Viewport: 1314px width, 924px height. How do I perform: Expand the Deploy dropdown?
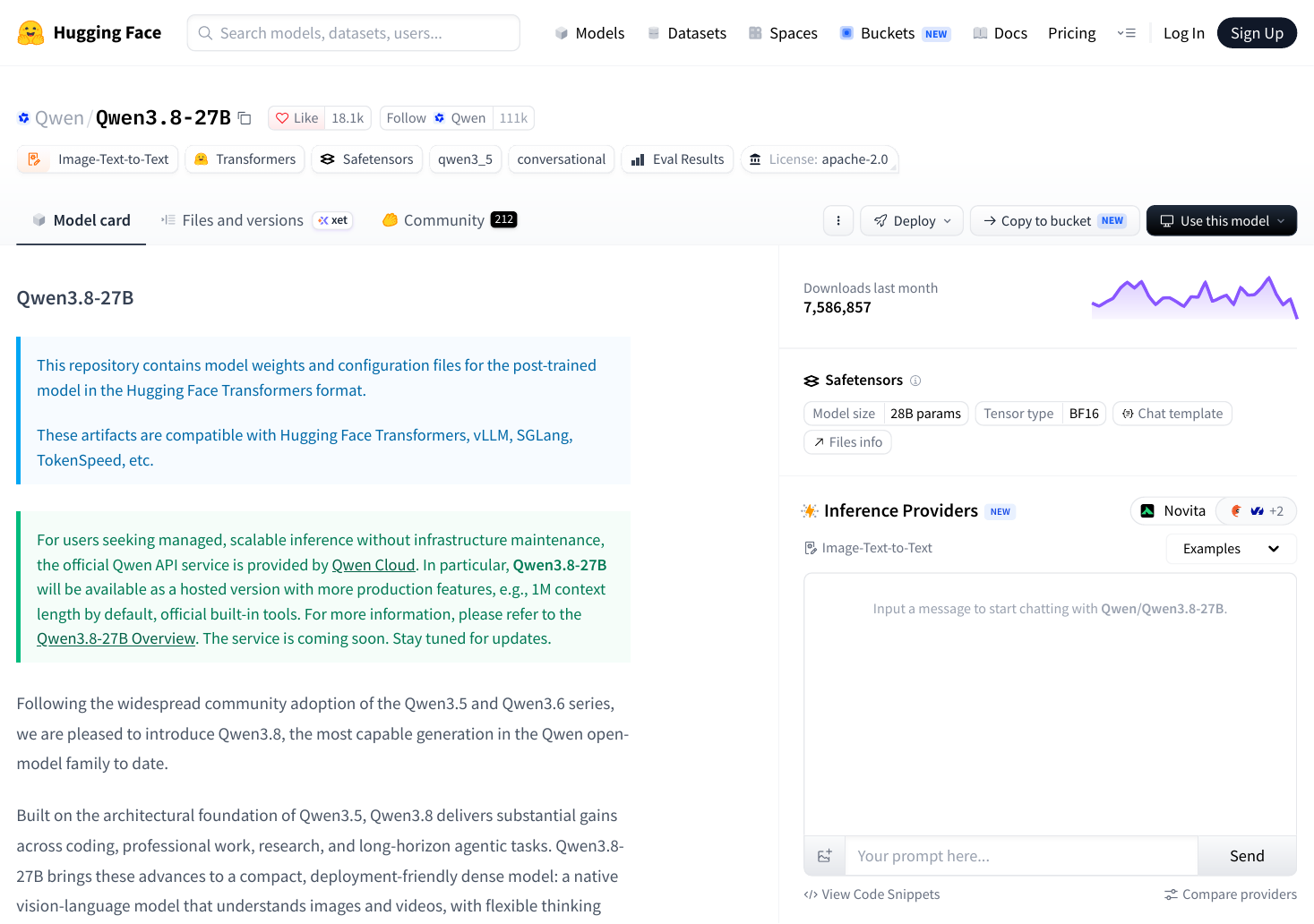point(912,221)
